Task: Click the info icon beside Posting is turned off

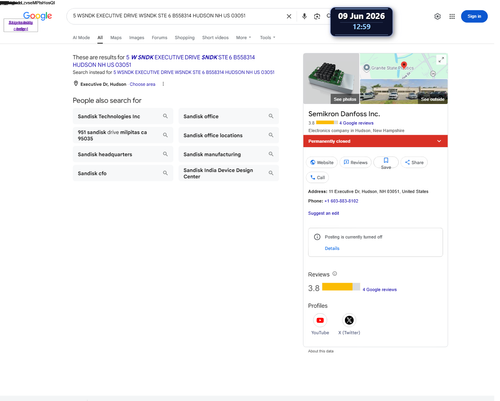Action: [317, 237]
